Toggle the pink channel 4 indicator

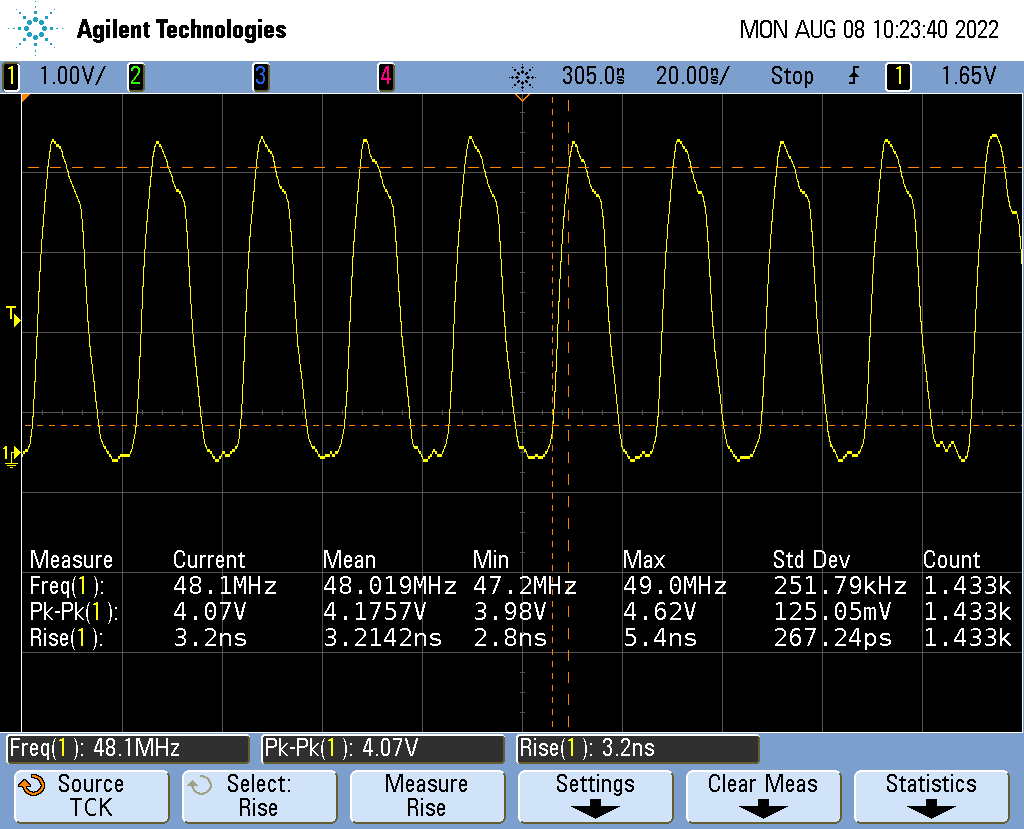[385, 76]
